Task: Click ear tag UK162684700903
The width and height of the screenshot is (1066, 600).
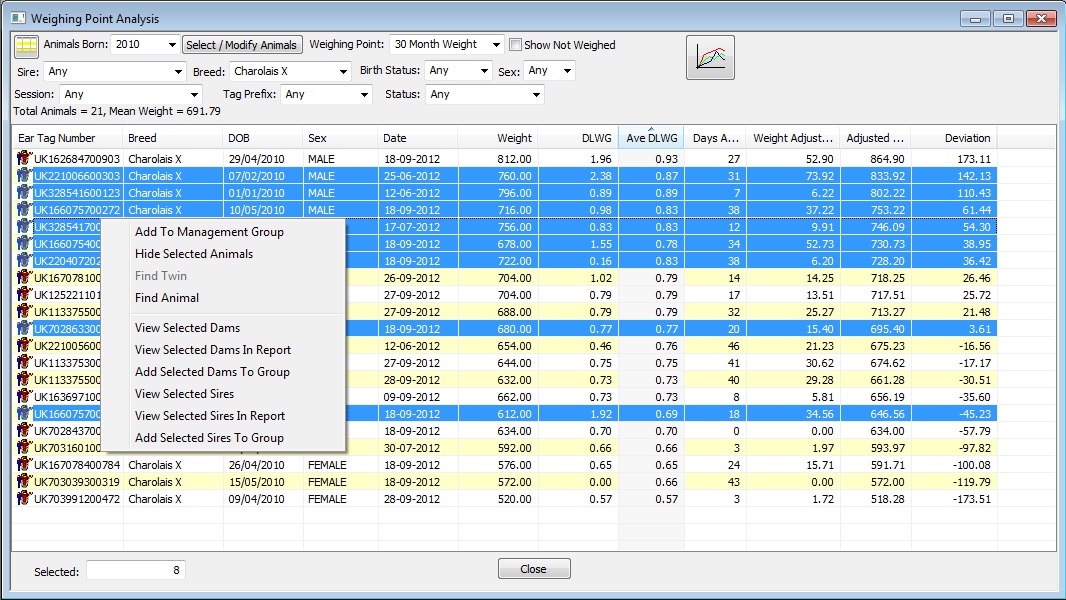Action: coord(77,159)
